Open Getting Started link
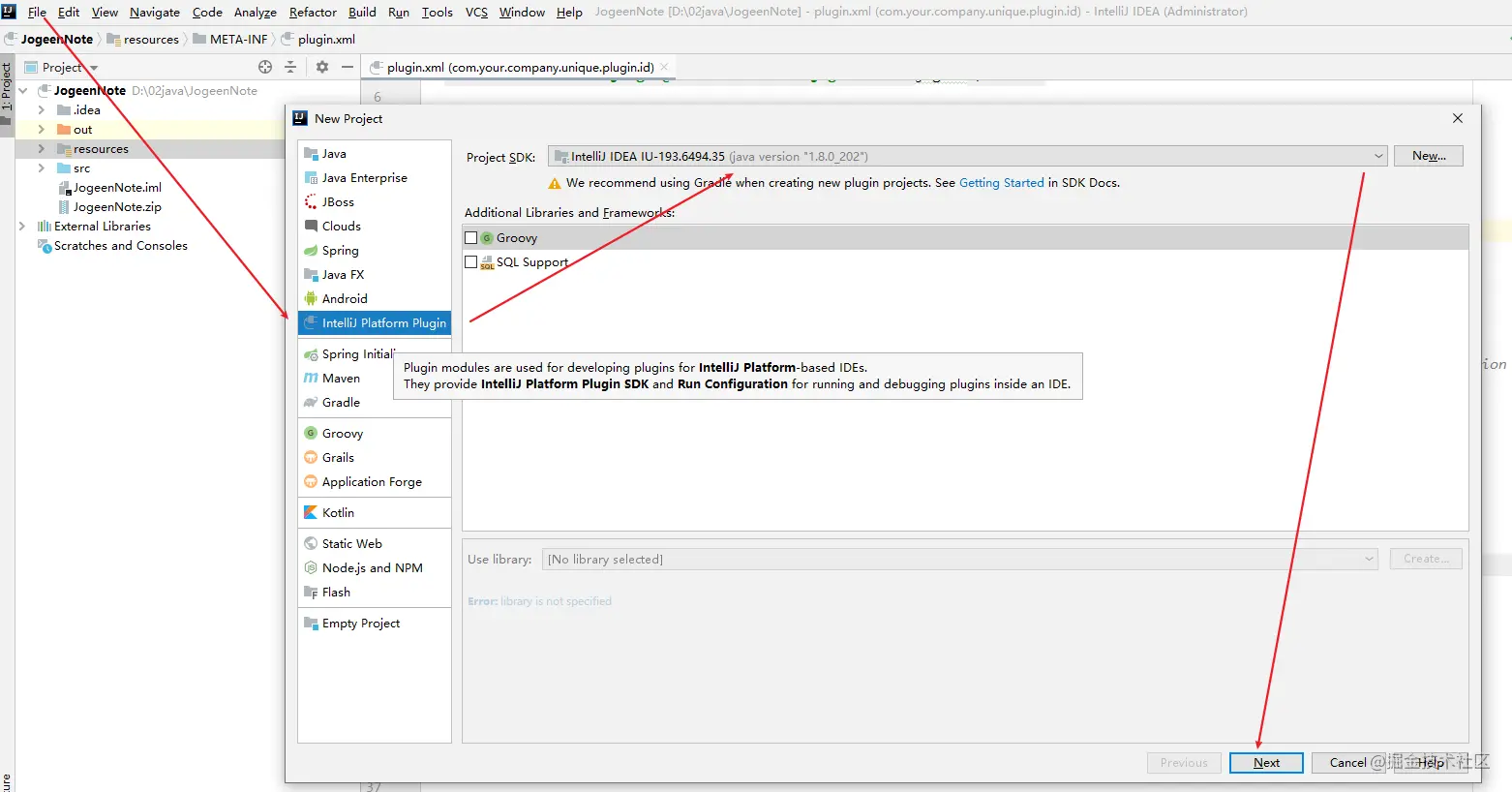The height and width of the screenshot is (792, 1512). [x=1002, y=183]
